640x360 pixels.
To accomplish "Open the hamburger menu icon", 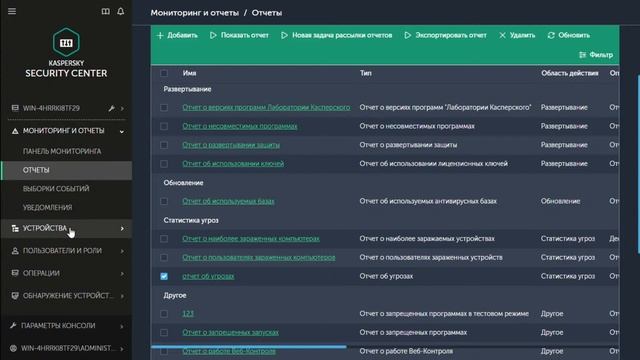I will [12, 11].
